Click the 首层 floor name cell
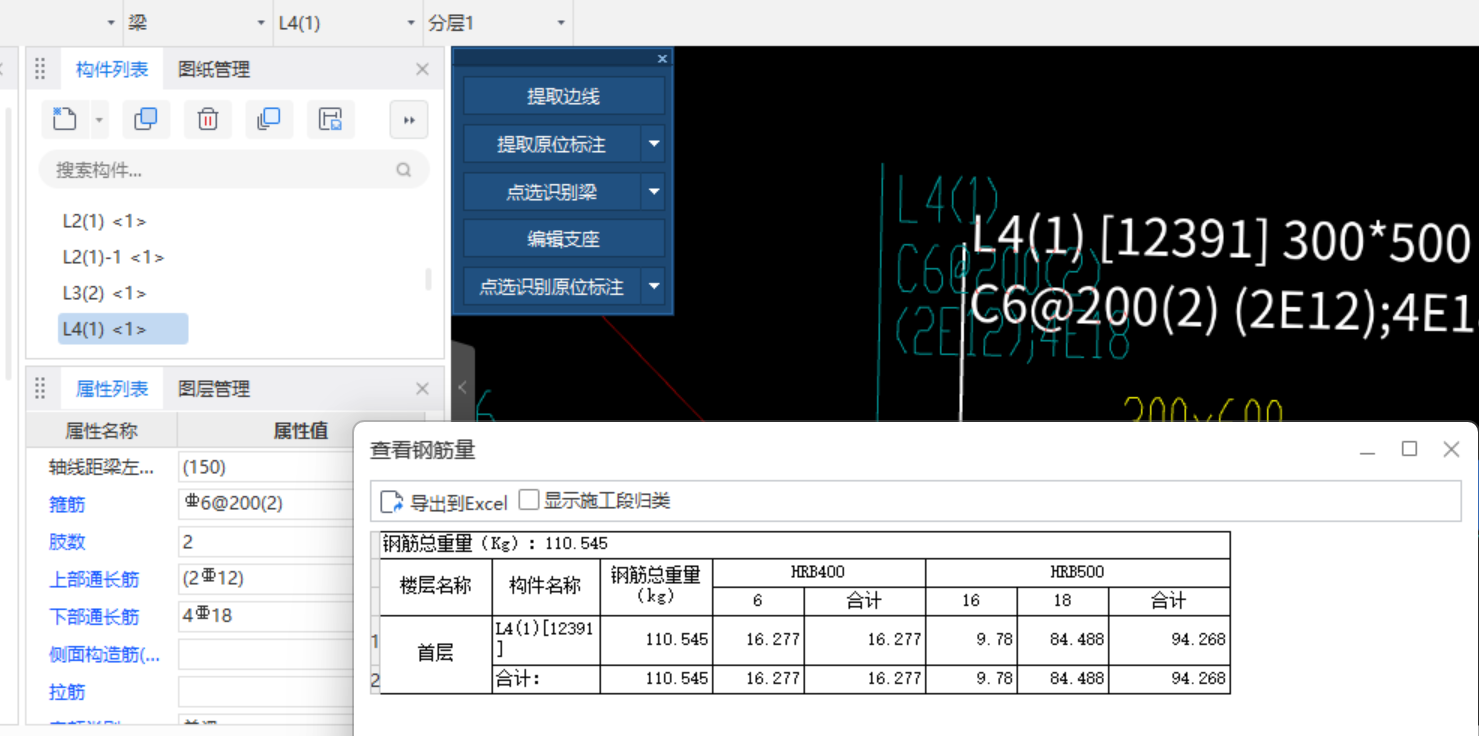Image resolution: width=1479 pixels, height=736 pixels. click(x=436, y=653)
